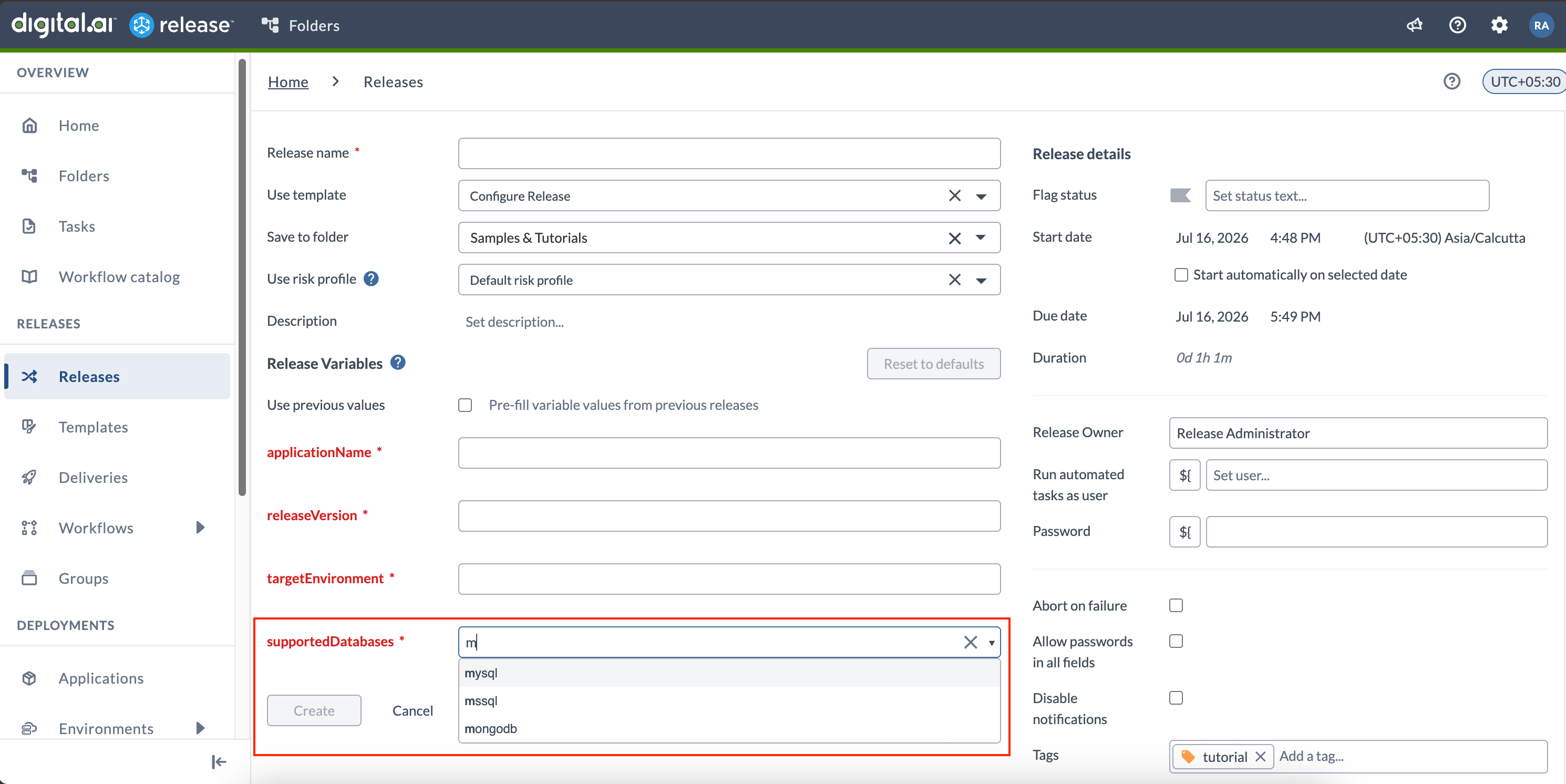1566x784 pixels.
Task: Click the Release Owner field
Action: (x=1358, y=432)
